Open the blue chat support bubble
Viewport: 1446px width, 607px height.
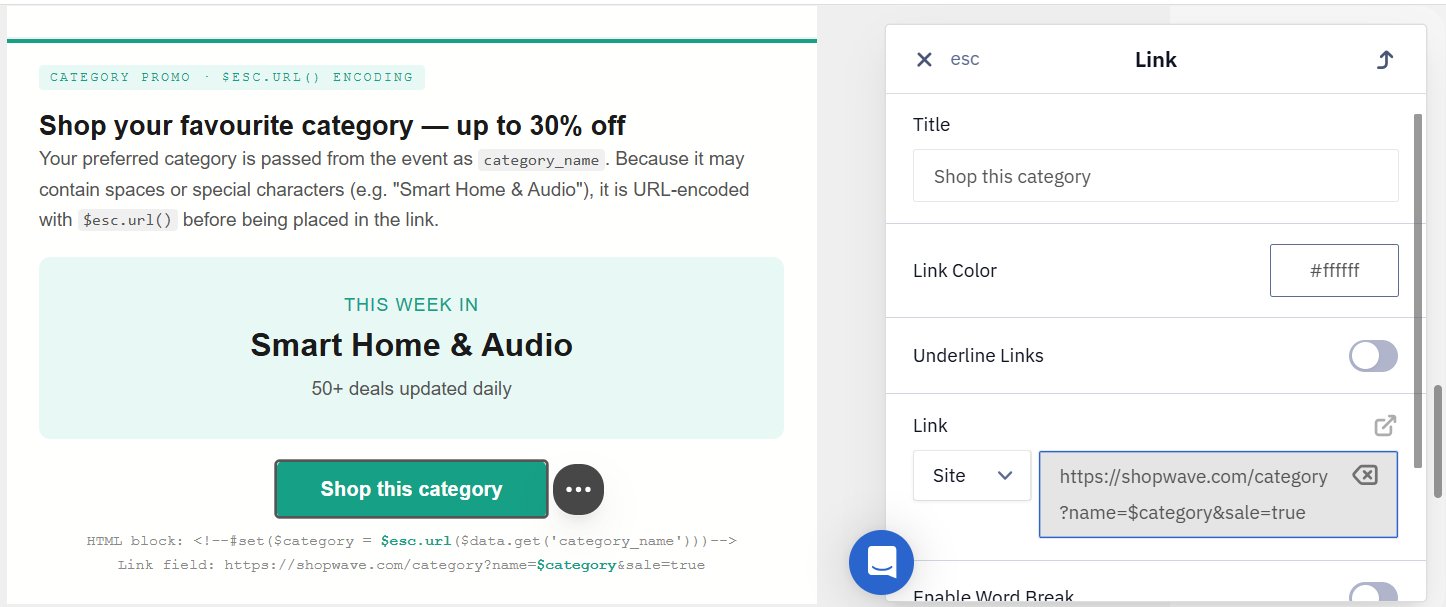click(x=881, y=563)
